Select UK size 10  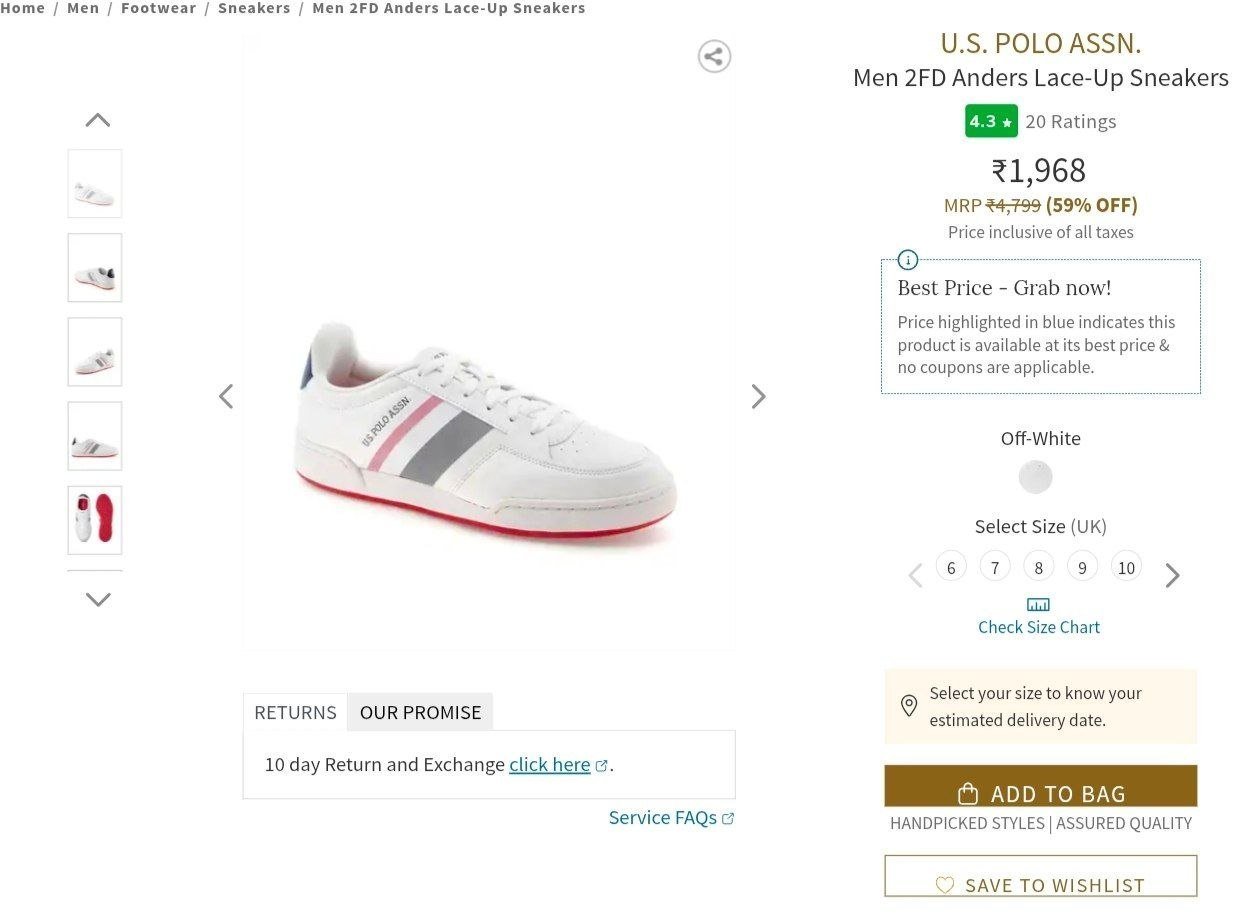1126,567
